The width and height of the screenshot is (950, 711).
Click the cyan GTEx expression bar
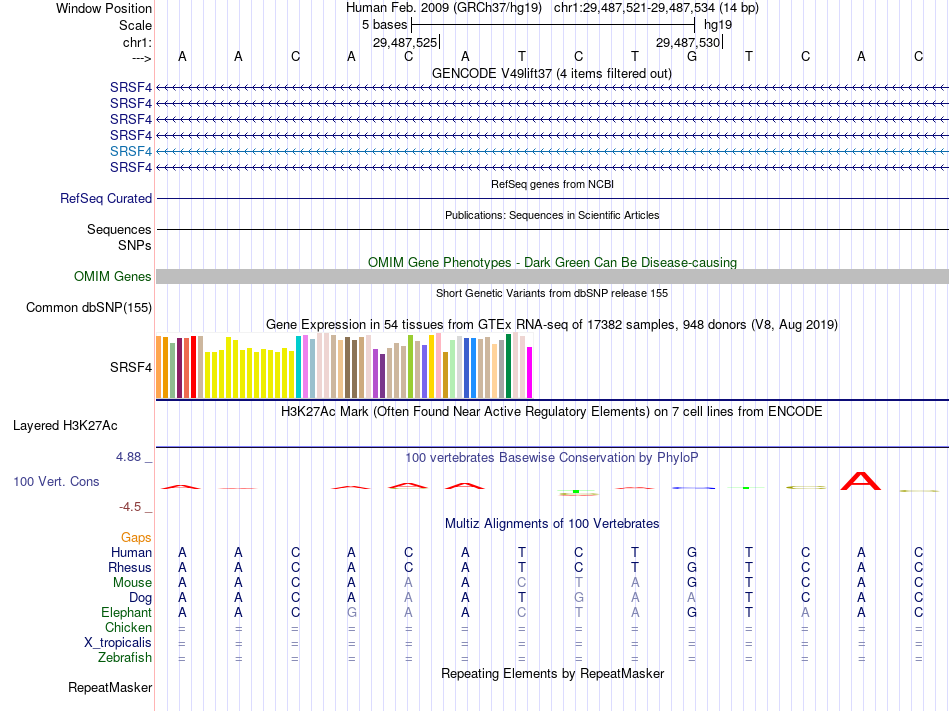coord(299,367)
